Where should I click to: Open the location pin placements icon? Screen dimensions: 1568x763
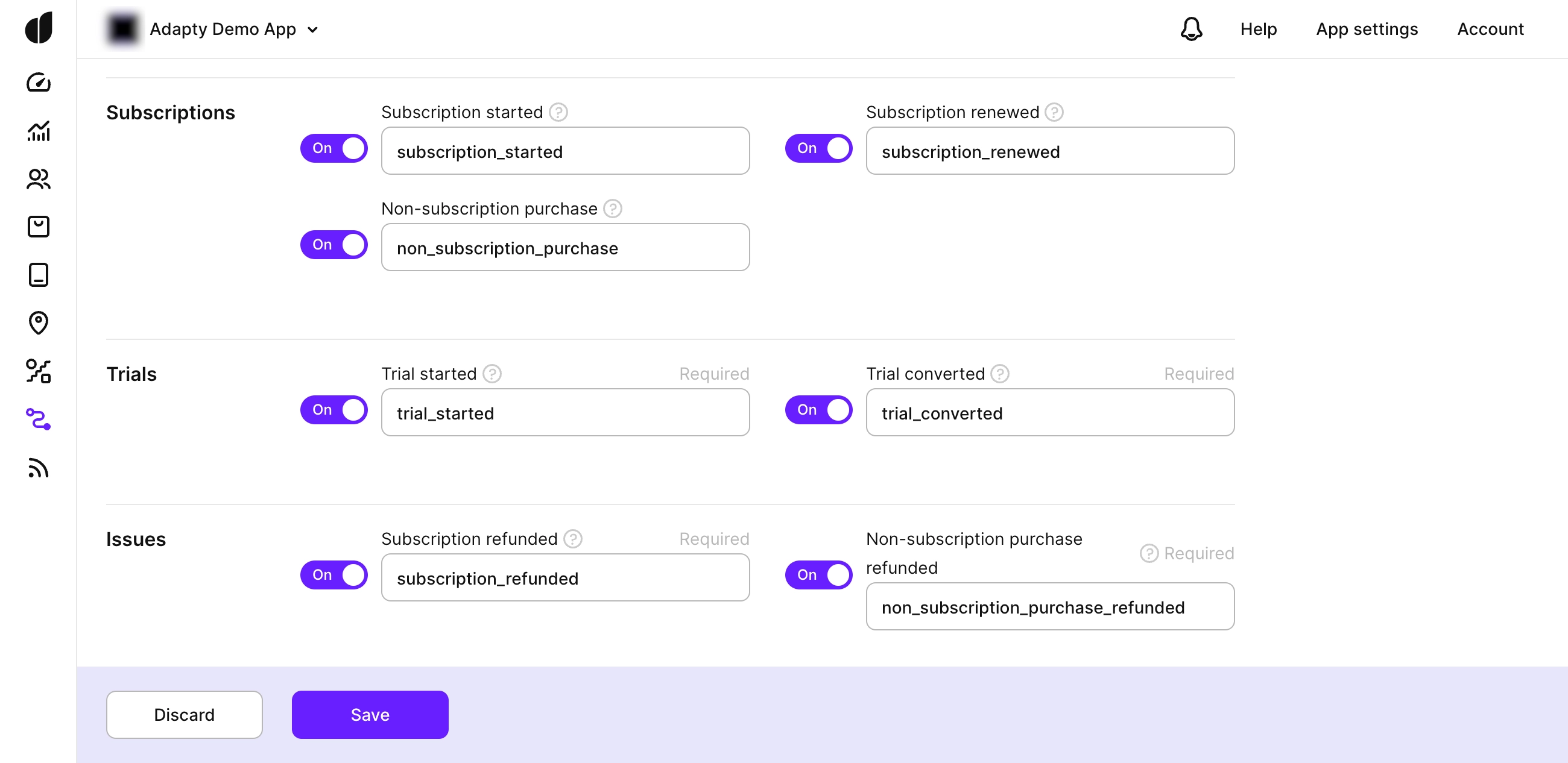[39, 322]
